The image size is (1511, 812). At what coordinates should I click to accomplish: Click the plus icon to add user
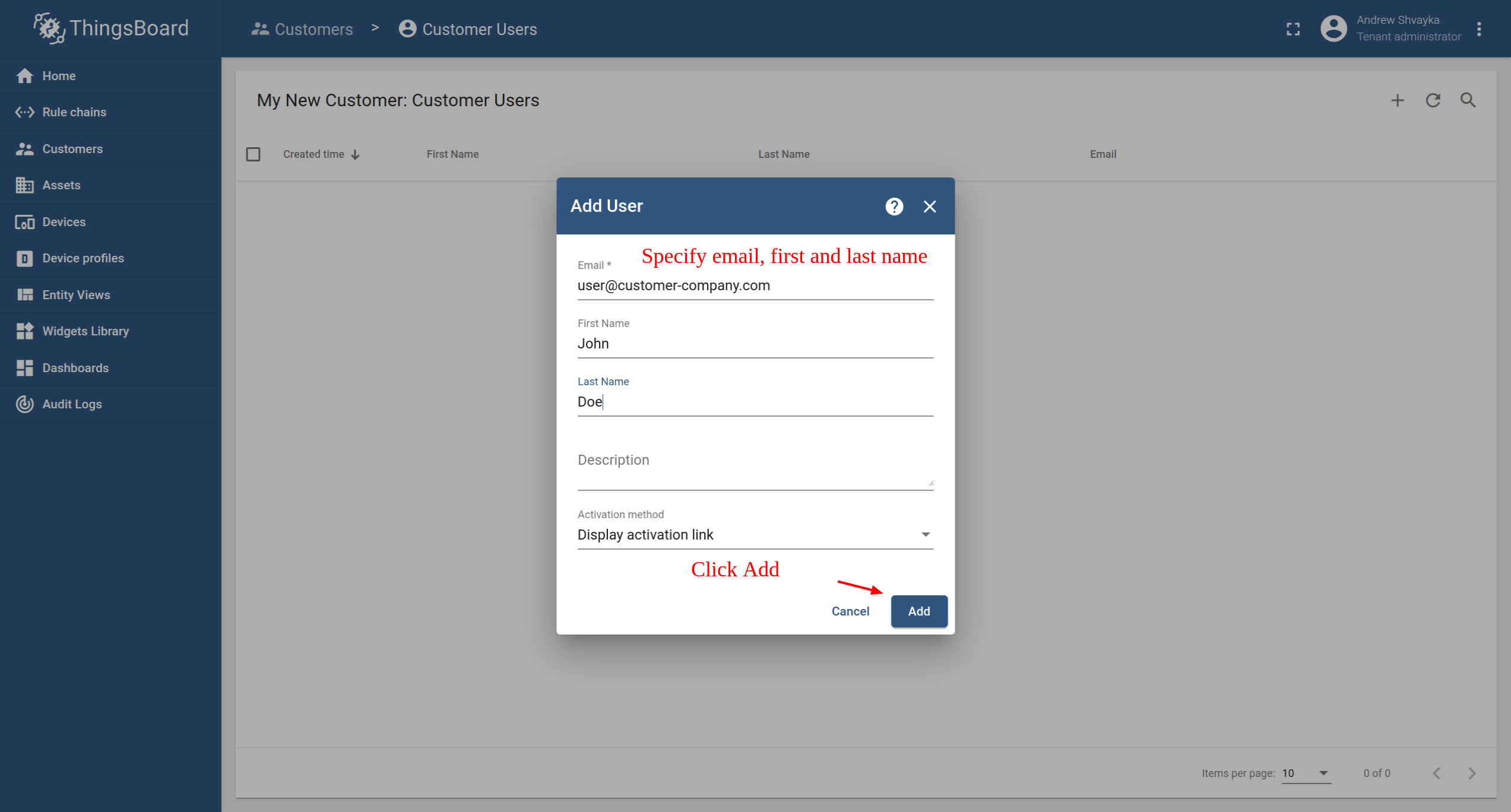1398,100
